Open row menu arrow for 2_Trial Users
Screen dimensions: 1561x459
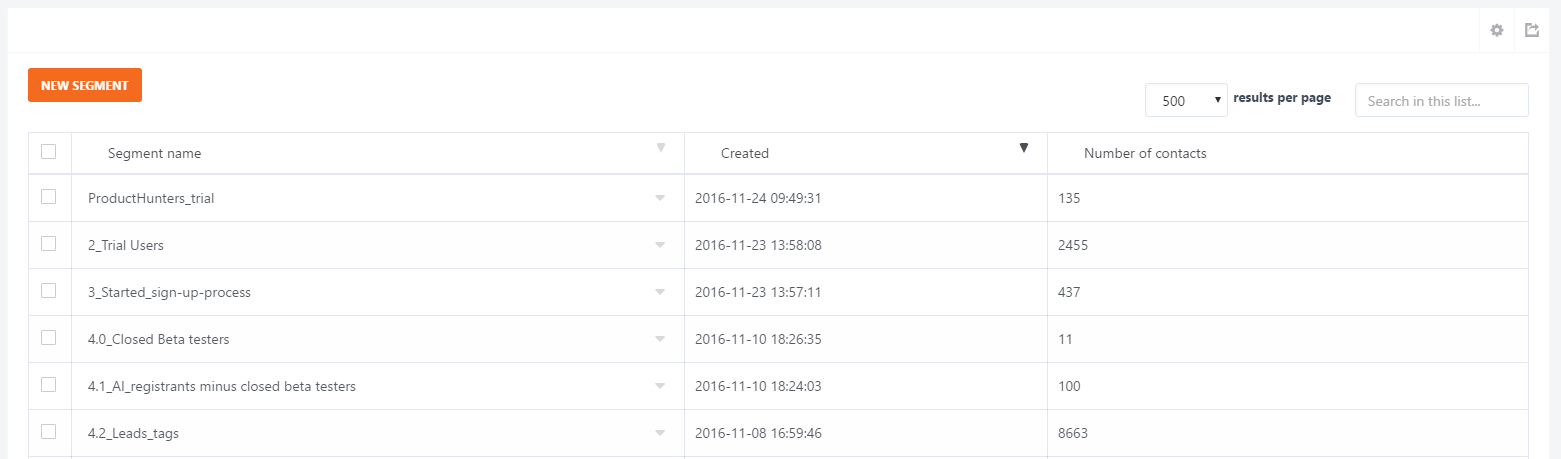click(x=660, y=245)
